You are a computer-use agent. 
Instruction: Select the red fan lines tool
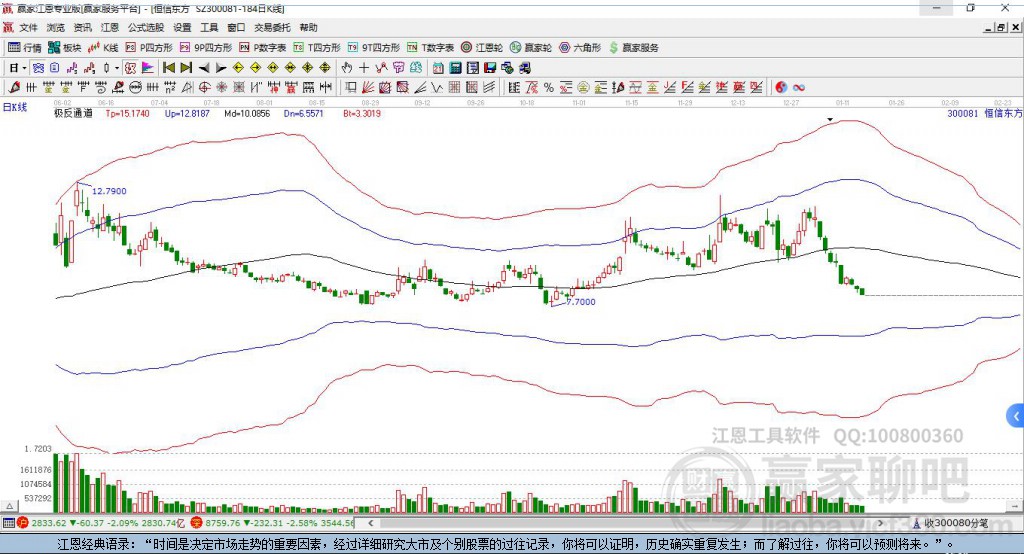[x=368, y=88]
